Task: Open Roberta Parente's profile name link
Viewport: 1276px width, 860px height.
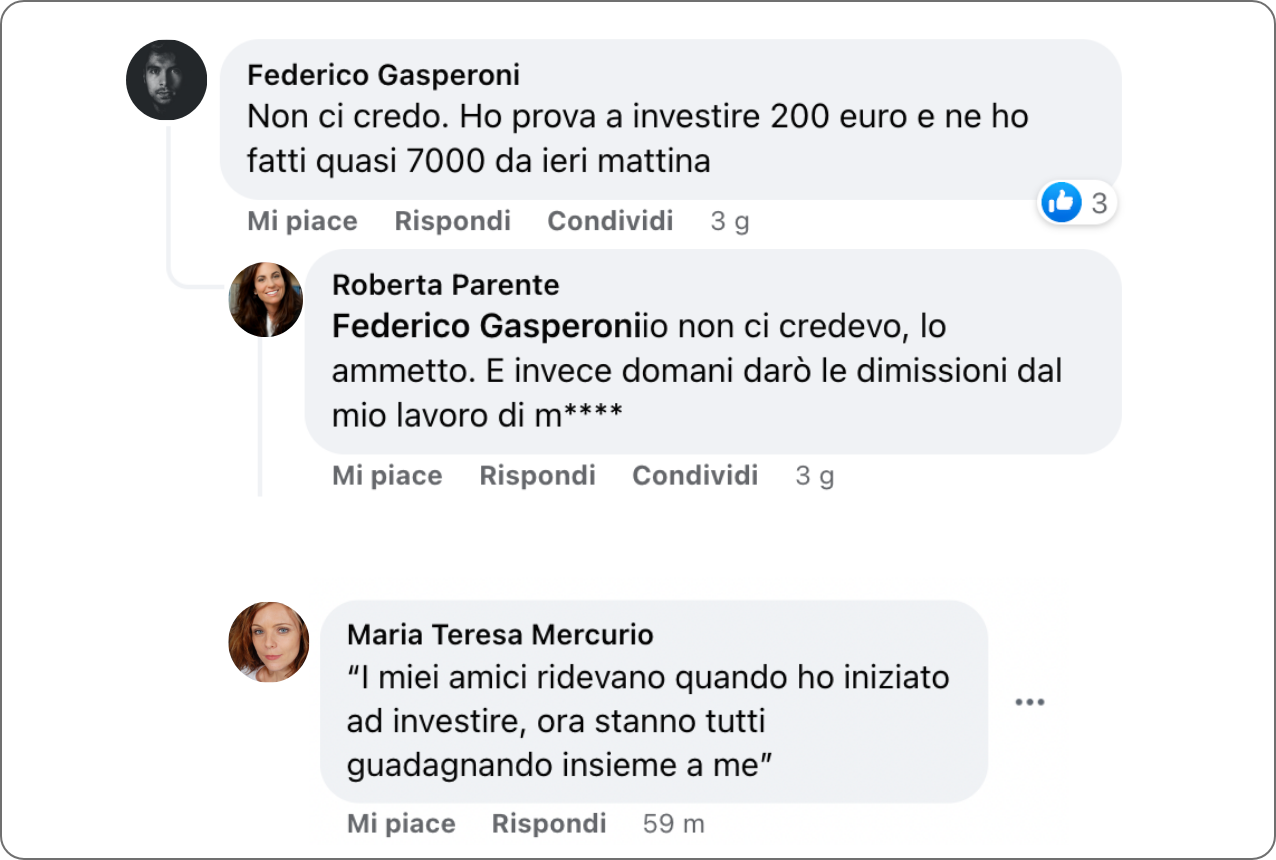Action: click(445, 285)
